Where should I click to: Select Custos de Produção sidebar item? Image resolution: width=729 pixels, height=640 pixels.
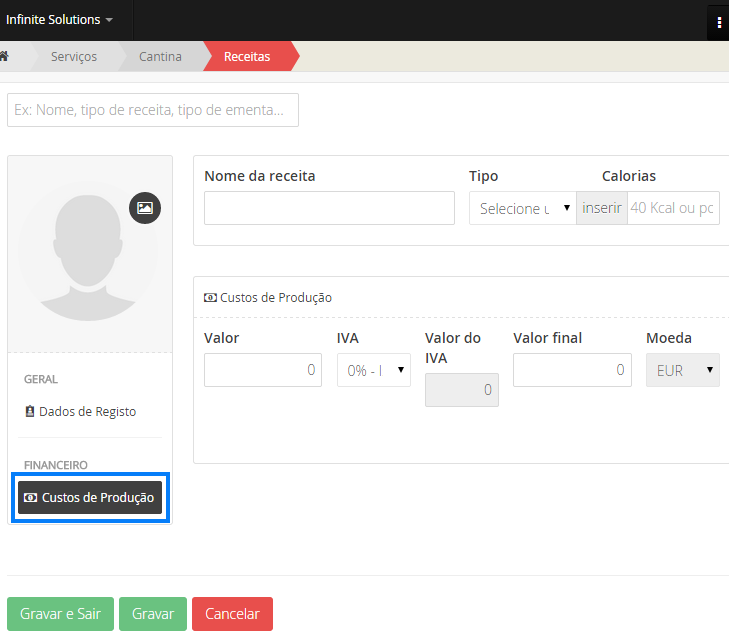(x=90, y=497)
